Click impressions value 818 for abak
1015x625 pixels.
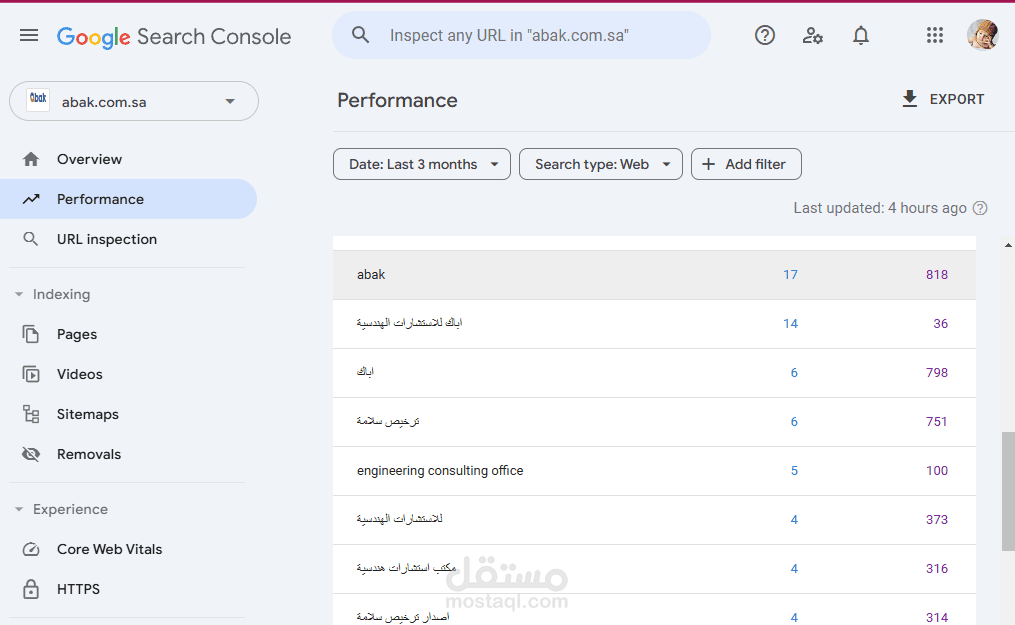[937, 275]
